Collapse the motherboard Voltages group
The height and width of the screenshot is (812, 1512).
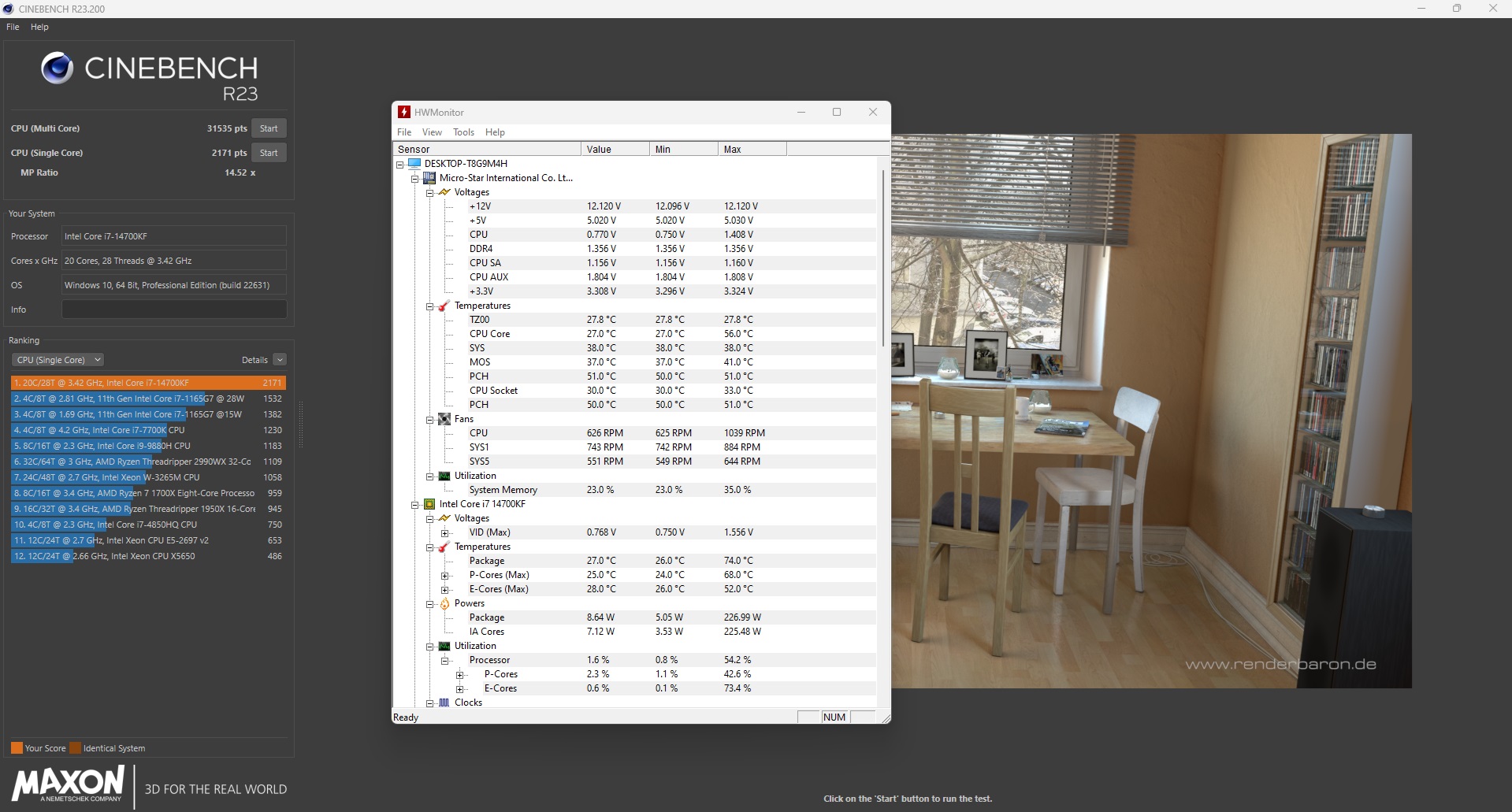(x=430, y=193)
